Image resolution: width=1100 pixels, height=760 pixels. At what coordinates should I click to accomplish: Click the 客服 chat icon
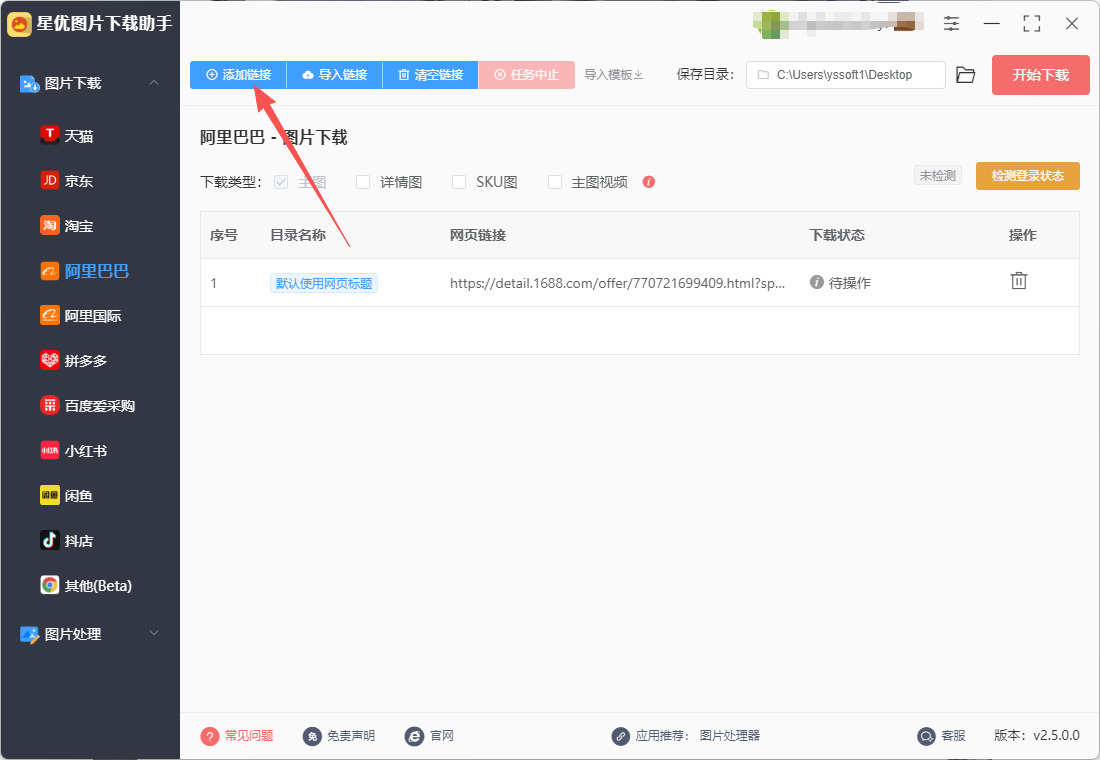click(927, 736)
